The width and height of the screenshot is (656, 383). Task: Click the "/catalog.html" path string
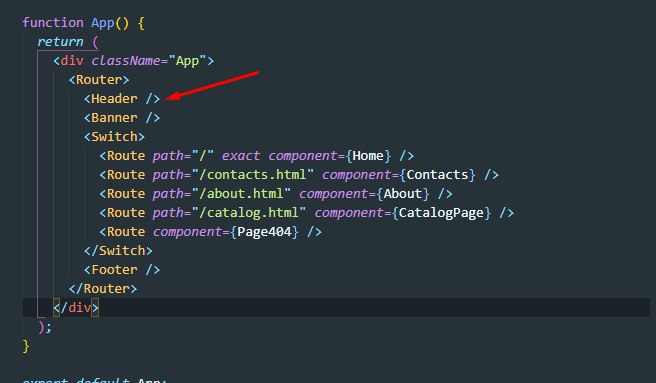249,213
